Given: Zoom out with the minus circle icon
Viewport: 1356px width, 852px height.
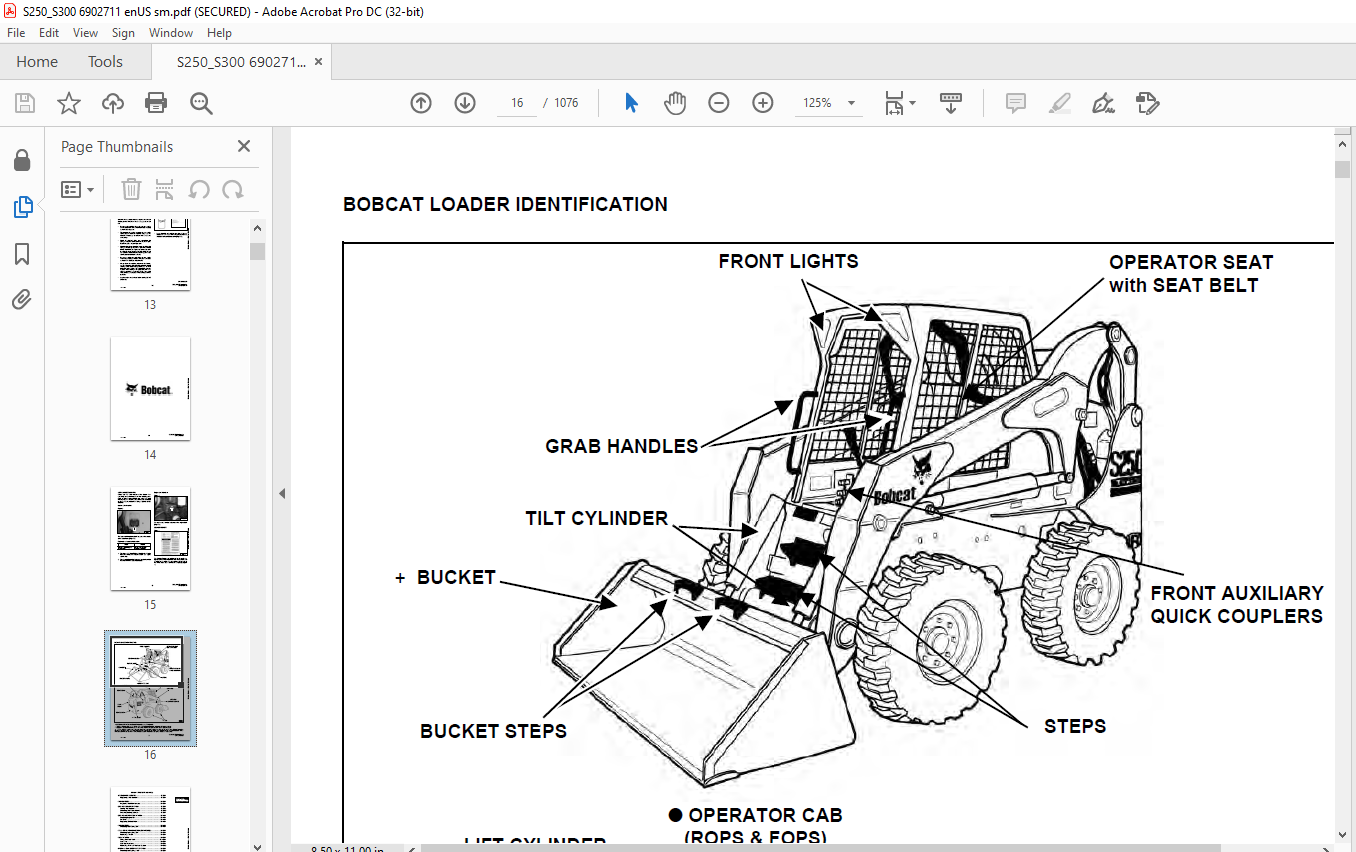Looking at the screenshot, I should 719,103.
